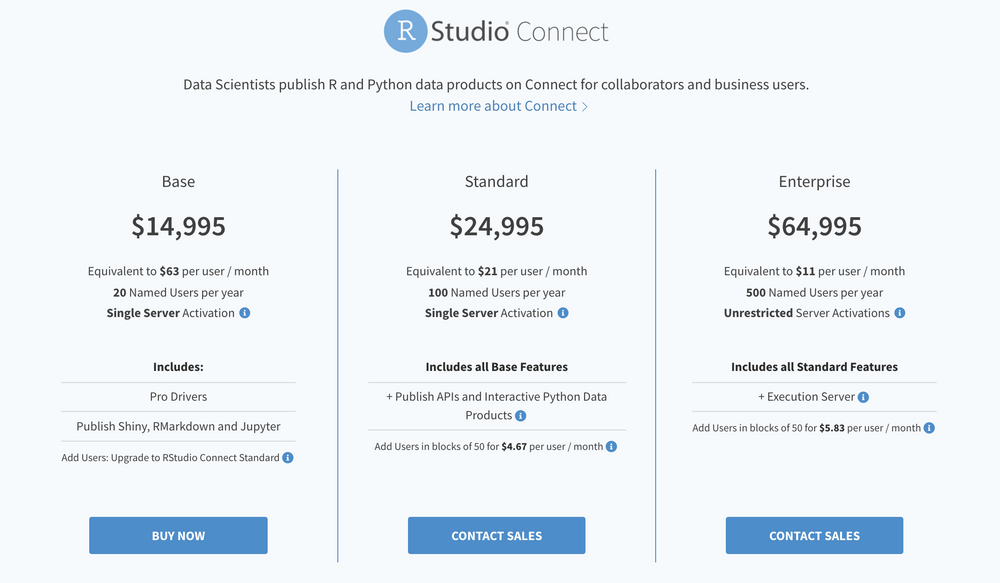Click the chevron after Learn more about Connect
Viewport: 1000px width, 583px height.
(585, 105)
